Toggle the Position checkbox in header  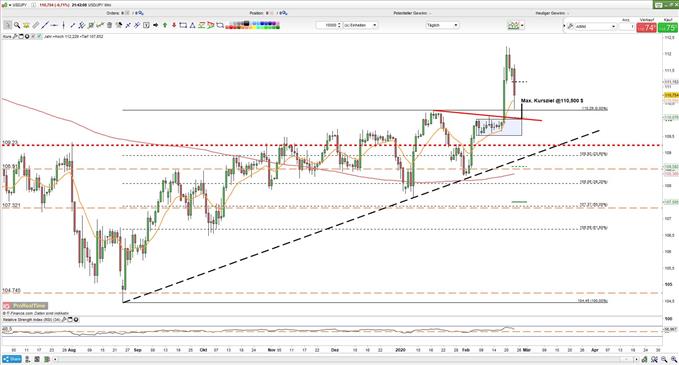pos(272,13)
